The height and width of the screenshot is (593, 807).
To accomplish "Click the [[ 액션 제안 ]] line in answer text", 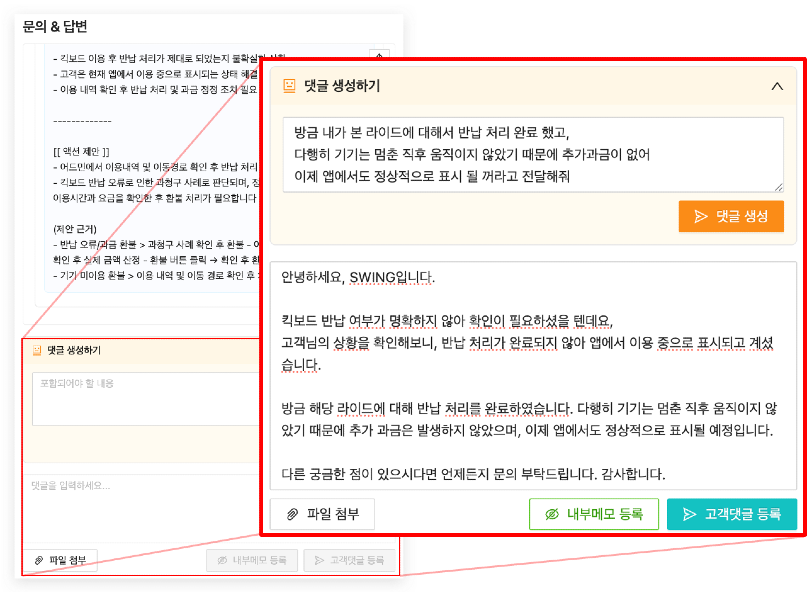I will click(82, 149).
